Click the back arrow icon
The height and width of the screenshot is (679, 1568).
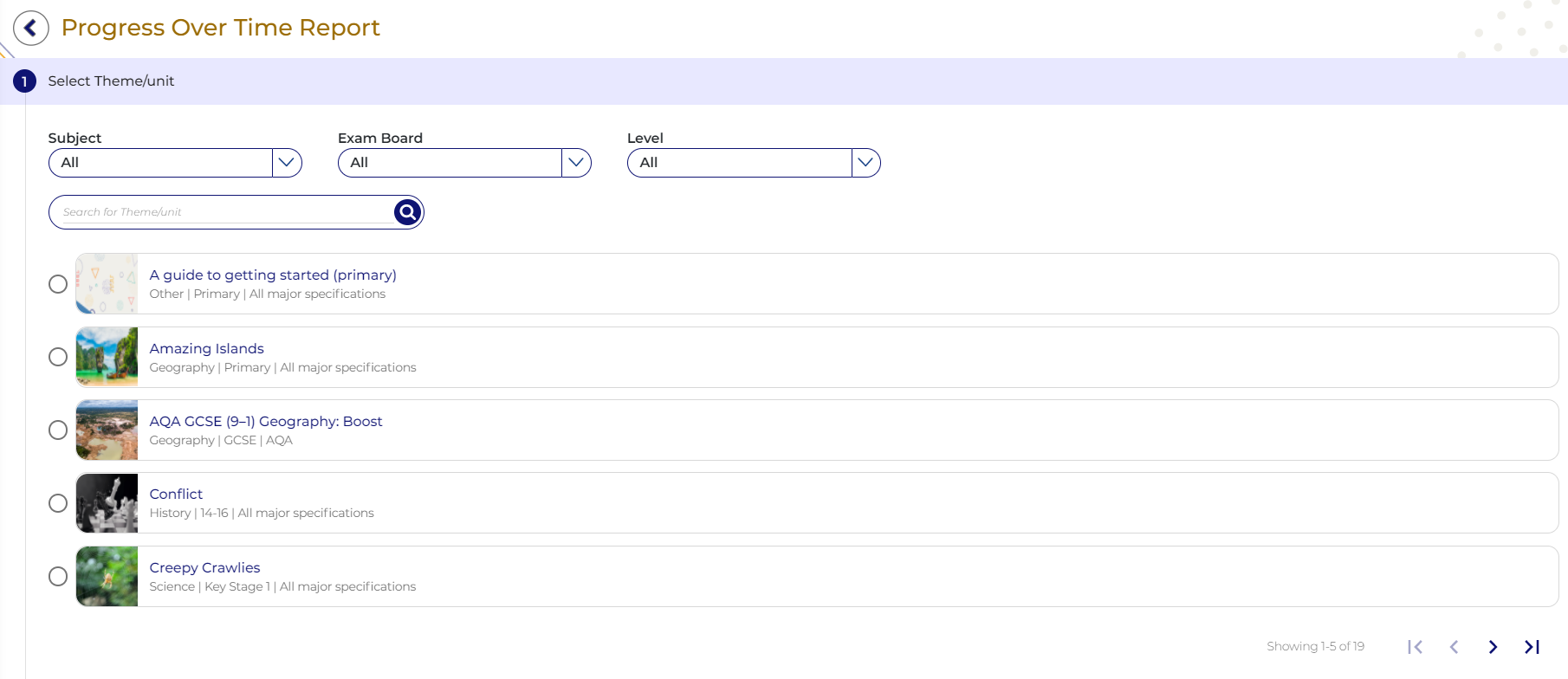(31, 28)
